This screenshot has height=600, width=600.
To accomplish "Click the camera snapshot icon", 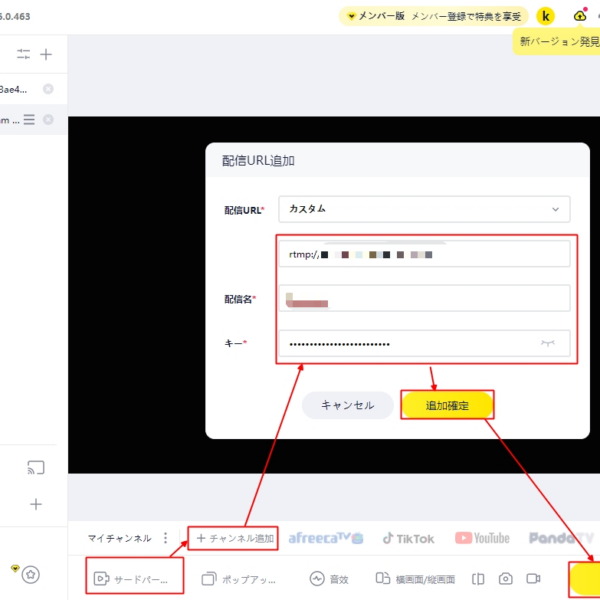I will pos(506,578).
